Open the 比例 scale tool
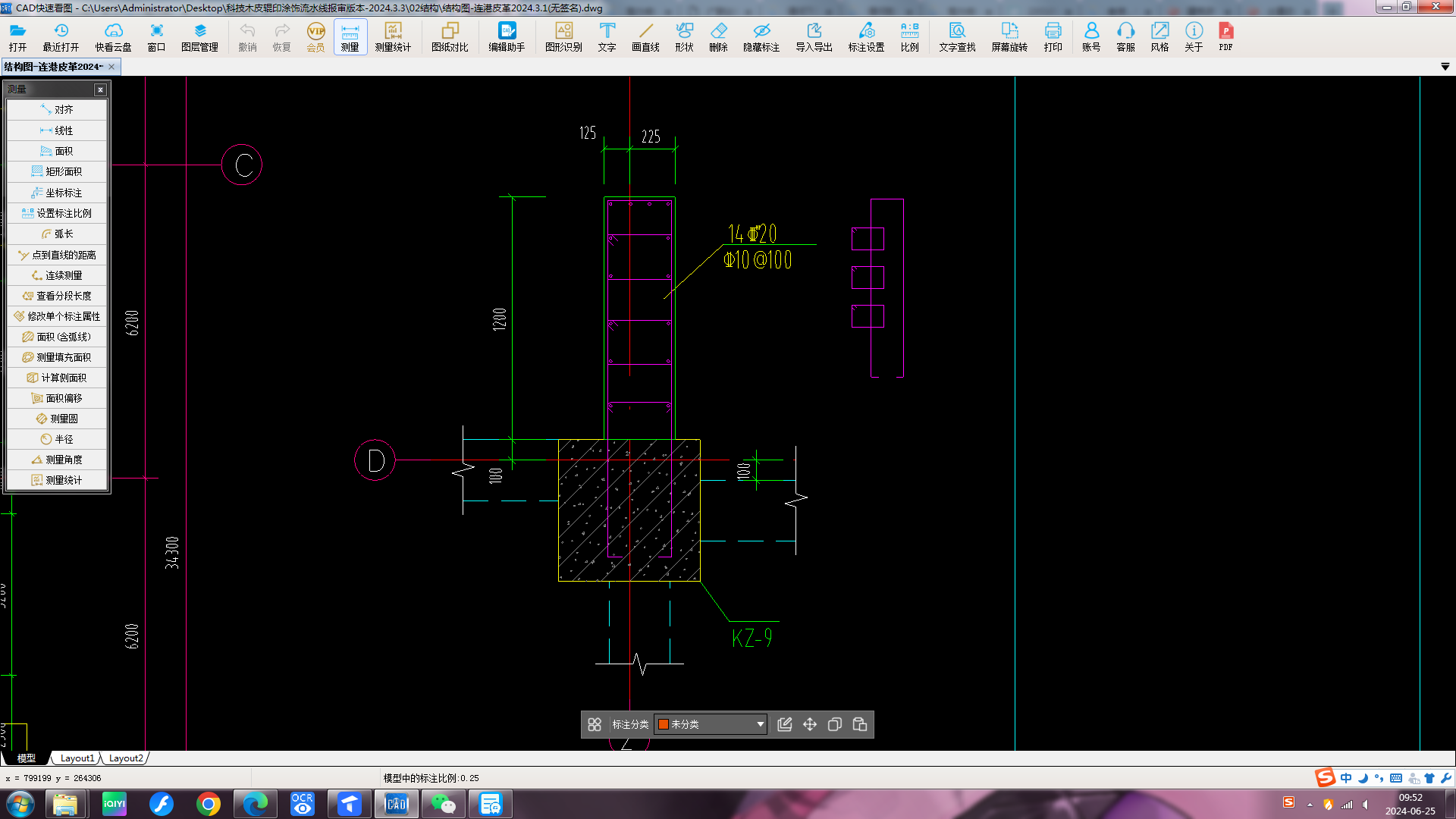The width and height of the screenshot is (1456, 819). (909, 36)
